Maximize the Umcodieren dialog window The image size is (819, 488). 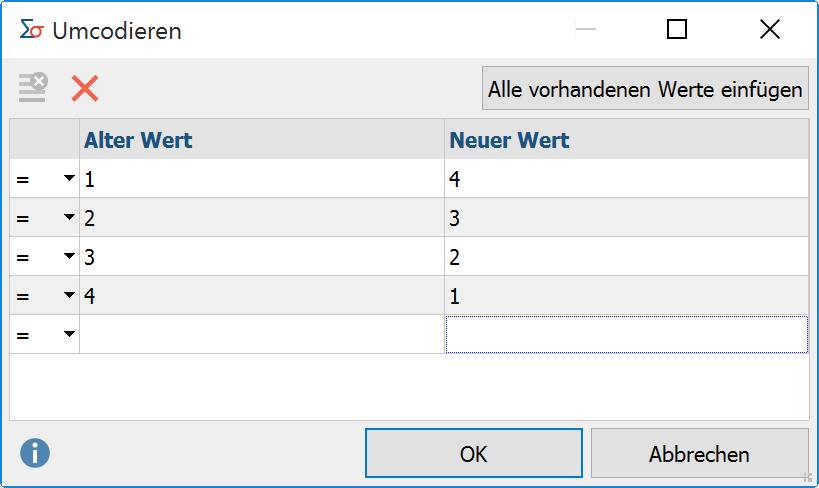tap(677, 30)
